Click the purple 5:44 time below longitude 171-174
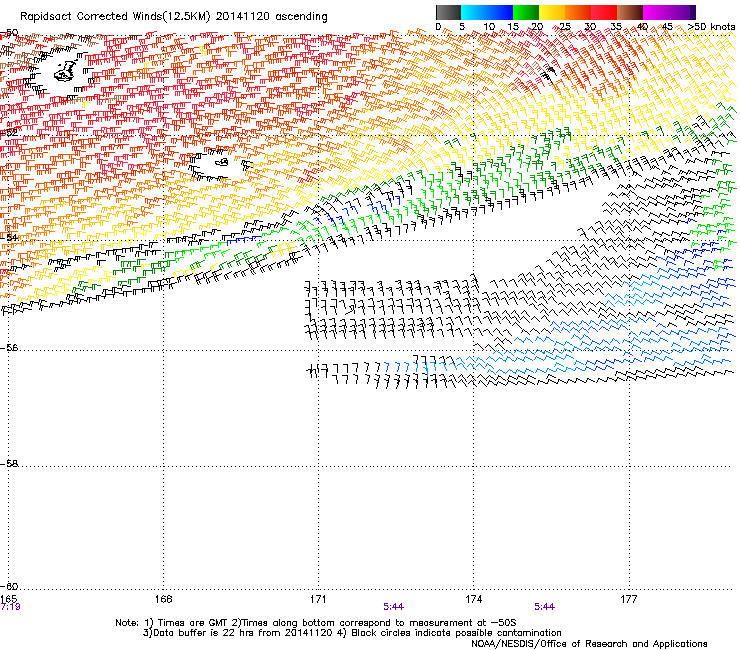The height and width of the screenshot is (650, 740). [x=394, y=607]
